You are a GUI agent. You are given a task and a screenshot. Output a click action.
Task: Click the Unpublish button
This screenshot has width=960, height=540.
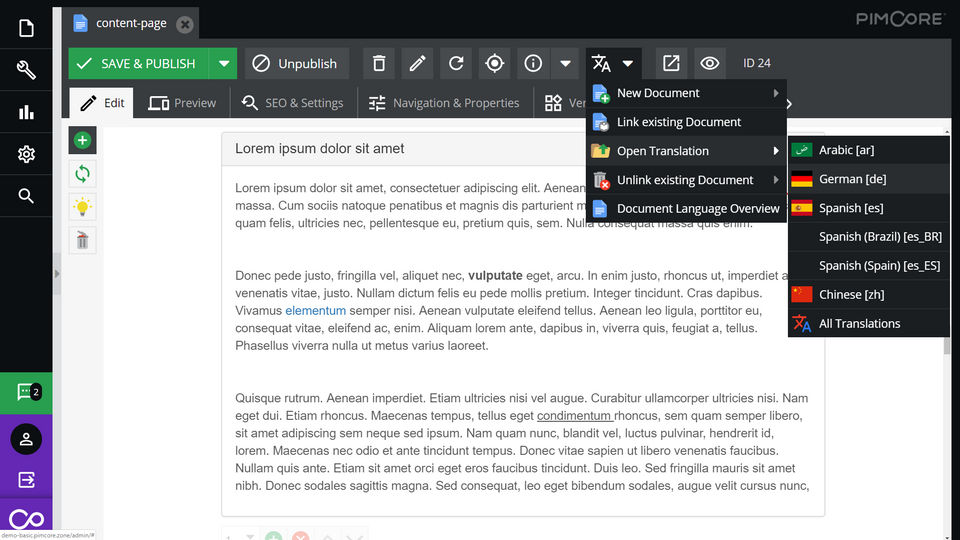(x=297, y=63)
